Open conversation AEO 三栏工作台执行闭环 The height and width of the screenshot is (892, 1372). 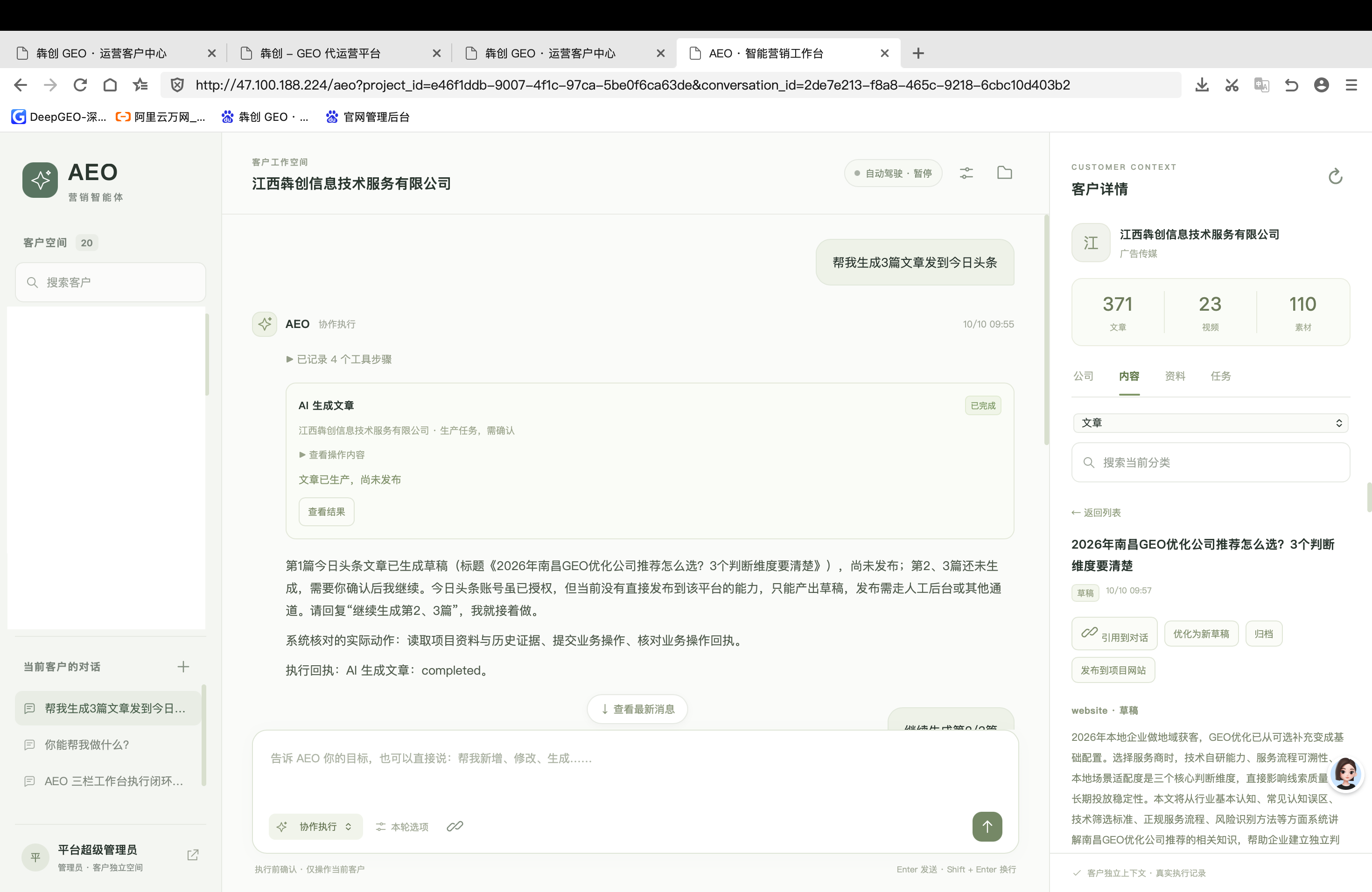point(108,781)
